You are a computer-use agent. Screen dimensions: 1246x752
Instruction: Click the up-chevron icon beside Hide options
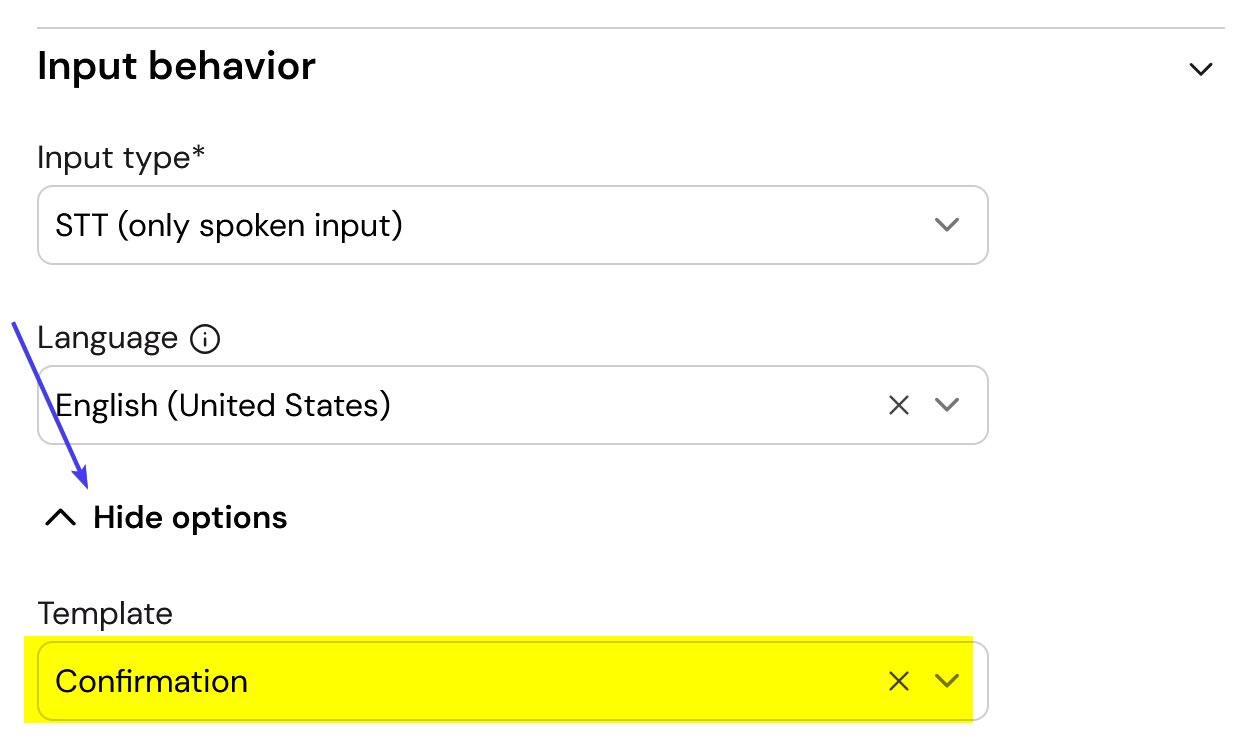[61, 517]
